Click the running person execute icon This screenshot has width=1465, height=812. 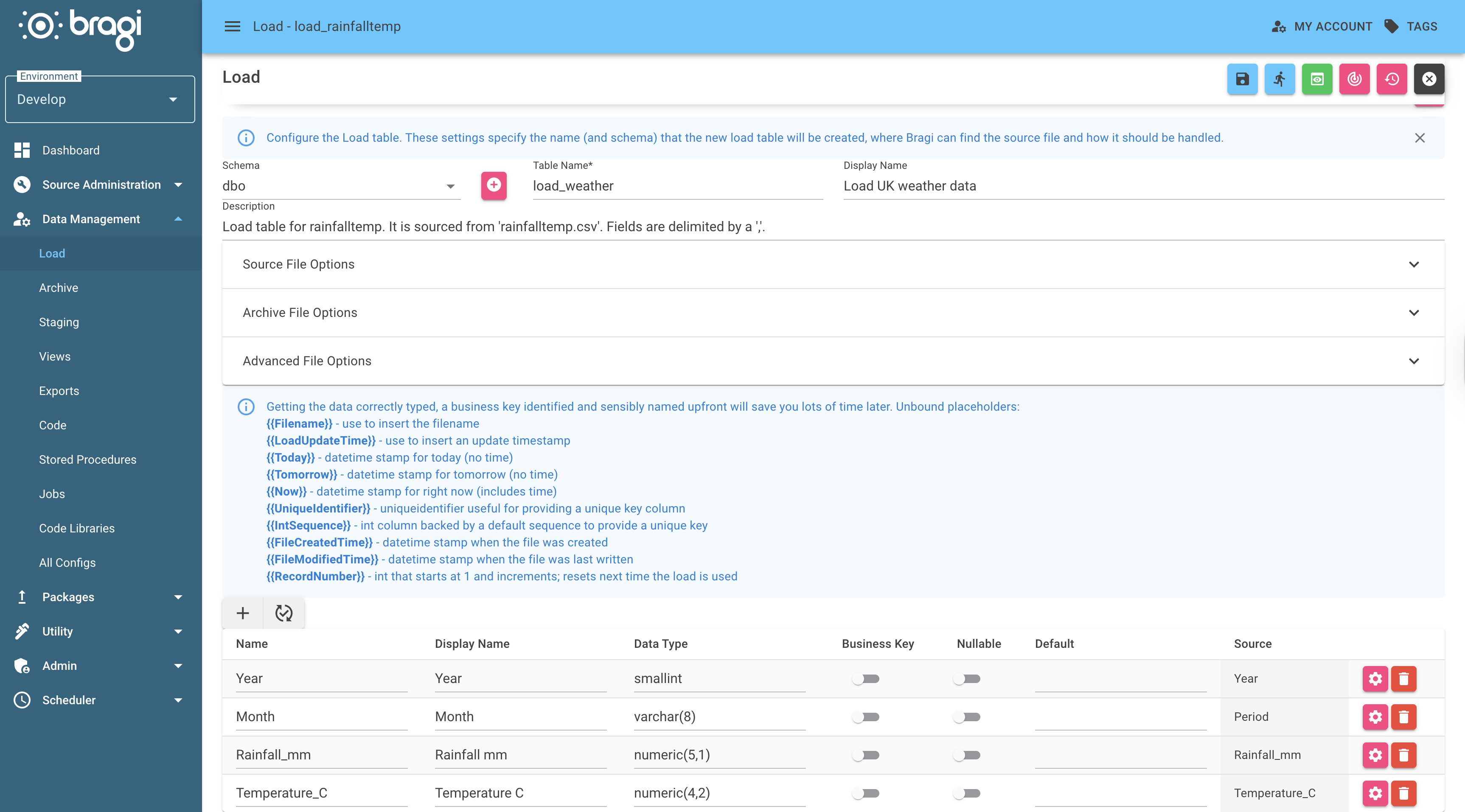(x=1280, y=78)
